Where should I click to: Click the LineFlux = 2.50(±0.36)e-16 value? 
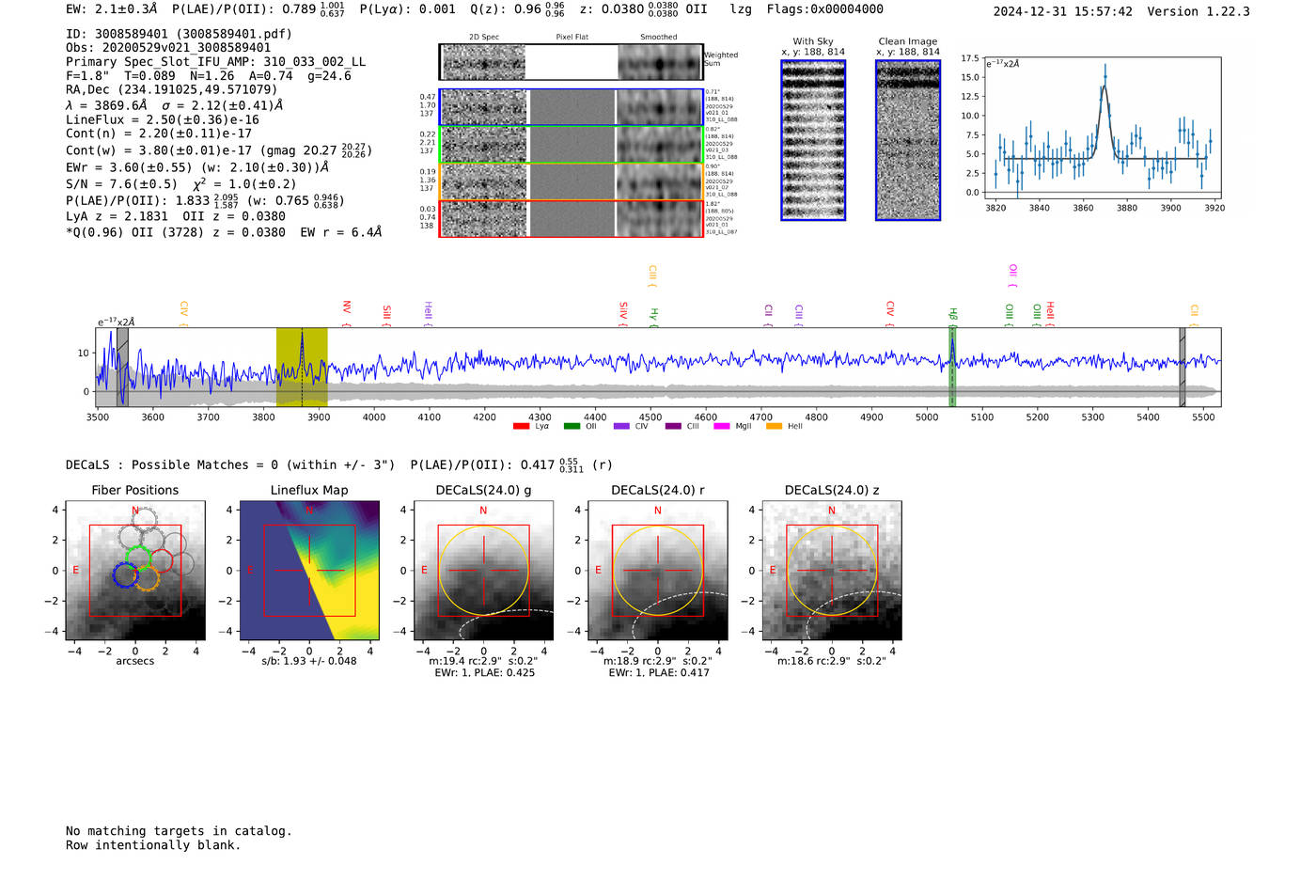(x=163, y=120)
